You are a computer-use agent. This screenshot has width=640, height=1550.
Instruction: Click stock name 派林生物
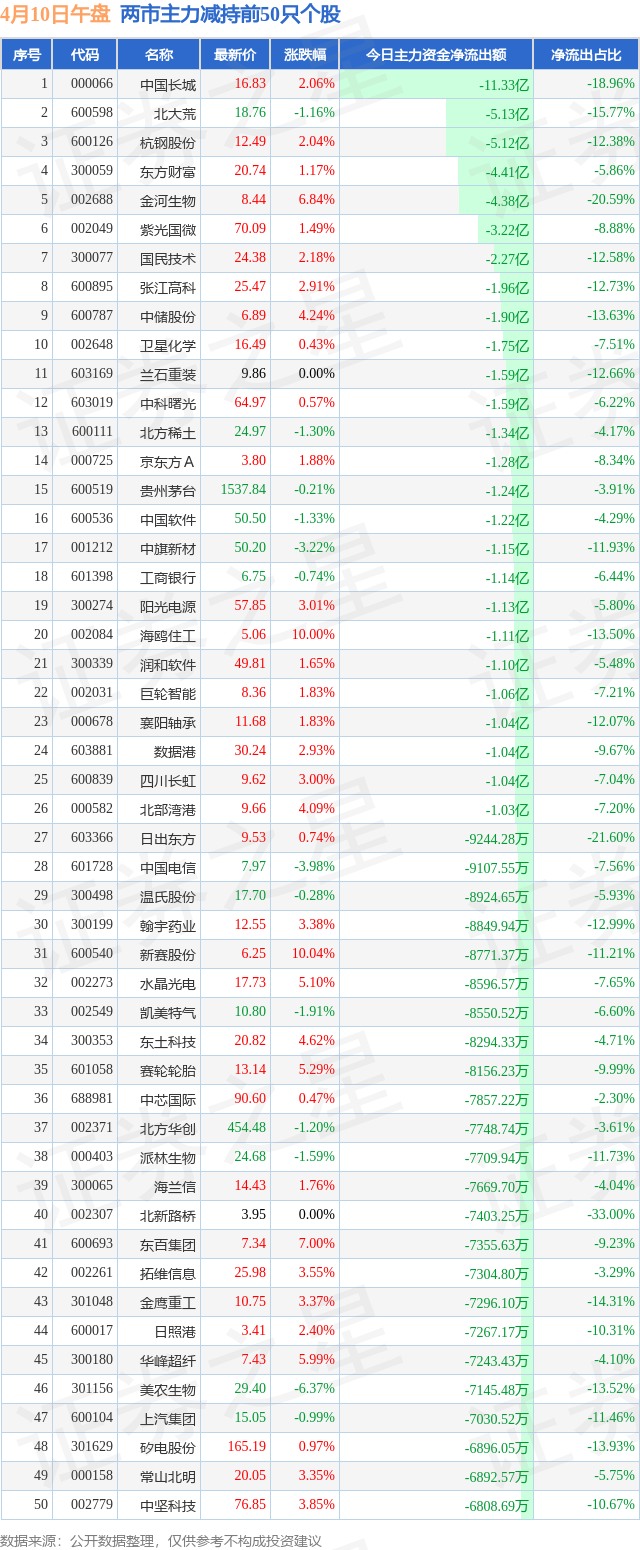point(168,1158)
